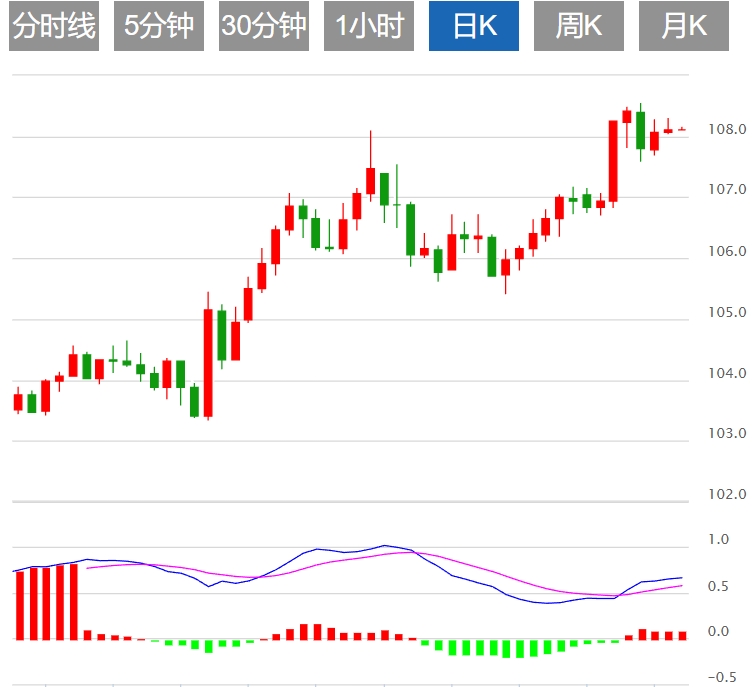Open the 30分钟 interval tab
756x687 pixels.
tap(264, 26)
